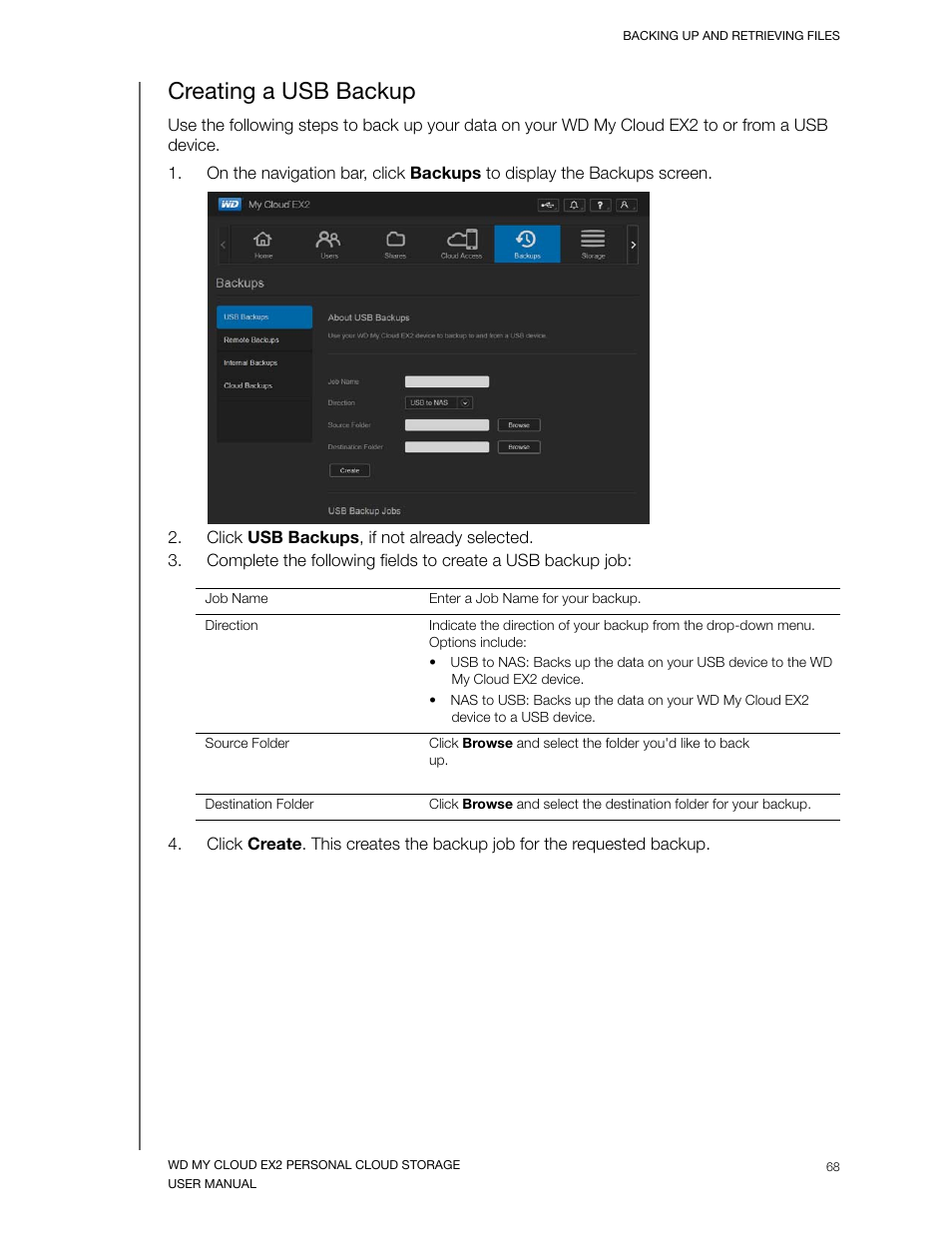Click the Create button
Image resolution: width=952 pixels, height=1233 pixels.
coord(349,470)
